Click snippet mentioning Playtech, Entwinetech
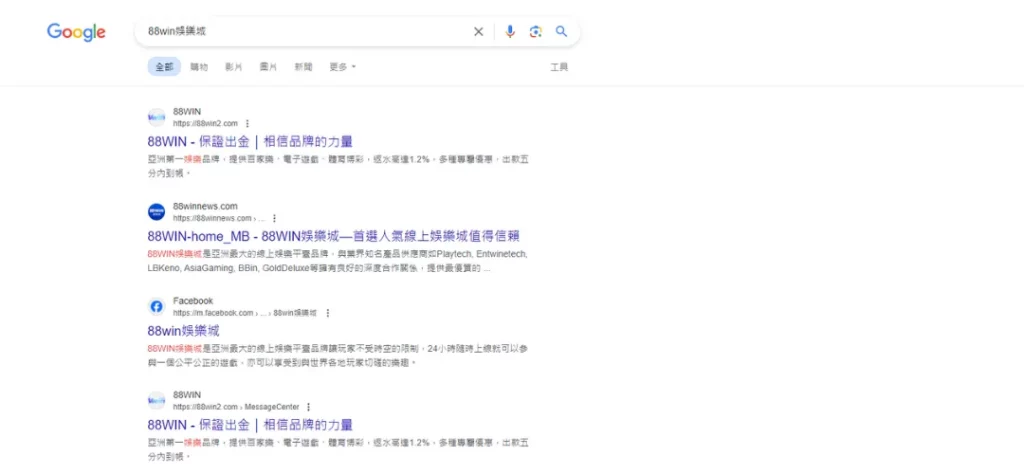This screenshot has width=1024, height=474. [338, 261]
